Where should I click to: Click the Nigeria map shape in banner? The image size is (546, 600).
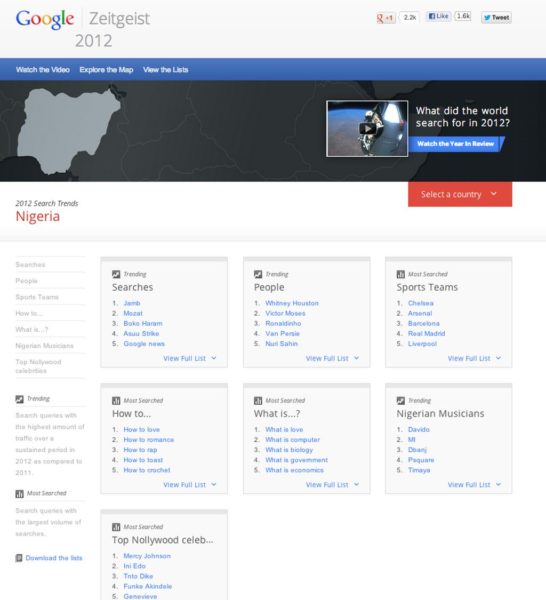(x=67, y=128)
